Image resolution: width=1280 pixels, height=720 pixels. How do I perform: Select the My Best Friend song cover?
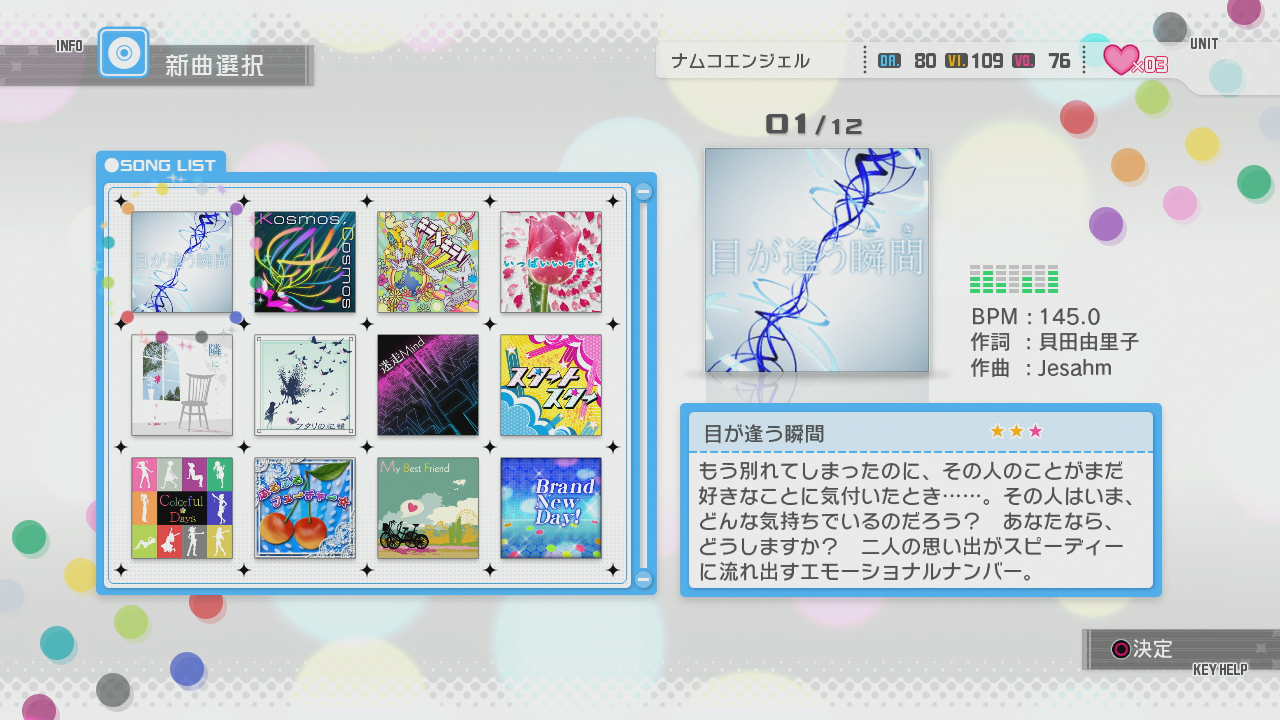click(428, 508)
